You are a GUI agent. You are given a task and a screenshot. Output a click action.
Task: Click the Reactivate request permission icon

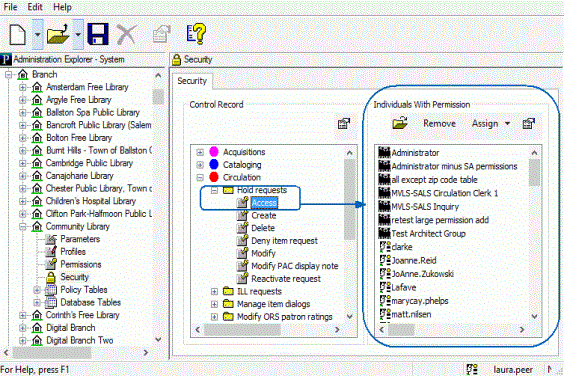tap(242, 278)
